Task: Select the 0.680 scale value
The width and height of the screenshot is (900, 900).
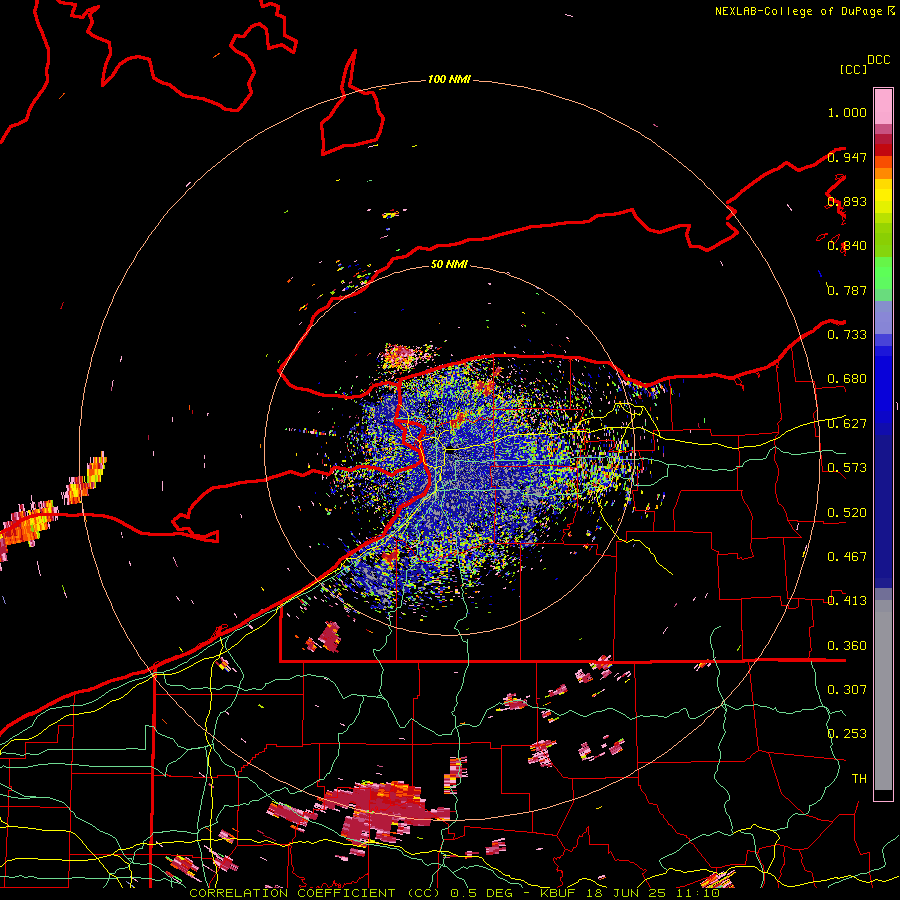Action: [x=847, y=379]
